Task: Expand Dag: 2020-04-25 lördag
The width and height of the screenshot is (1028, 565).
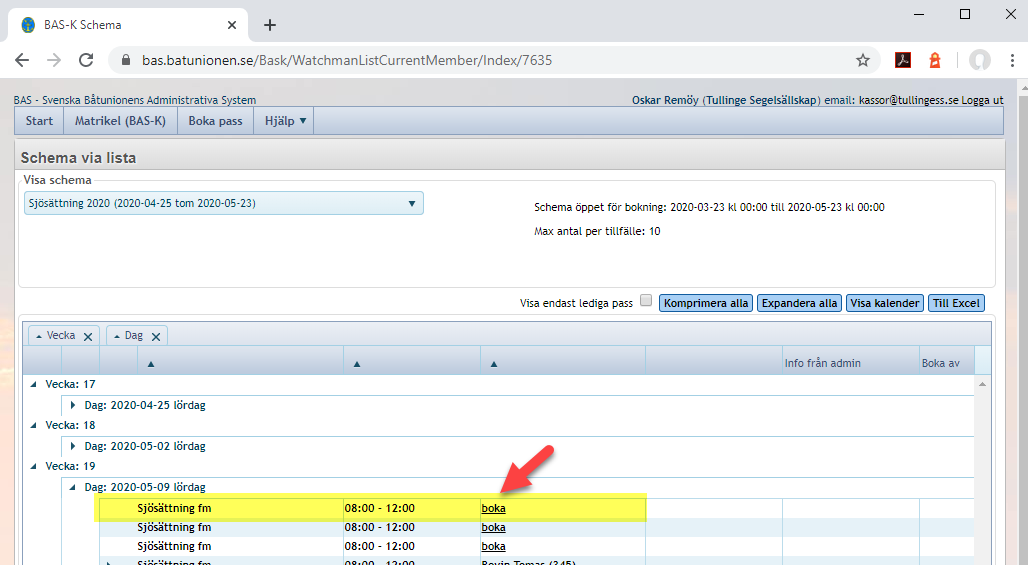Action: [x=73, y=405]
